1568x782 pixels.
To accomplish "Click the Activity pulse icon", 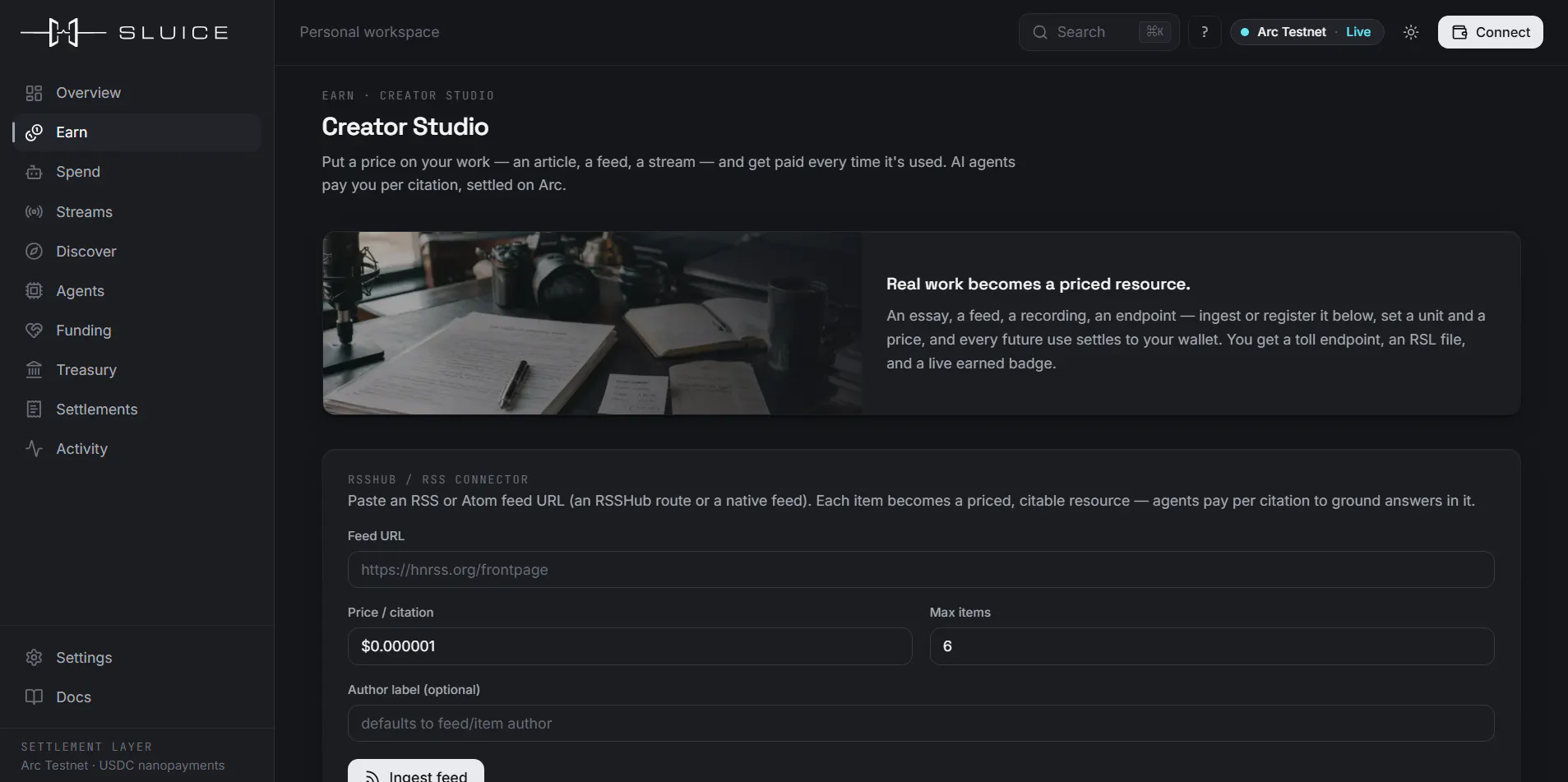I will pos(34,449).
